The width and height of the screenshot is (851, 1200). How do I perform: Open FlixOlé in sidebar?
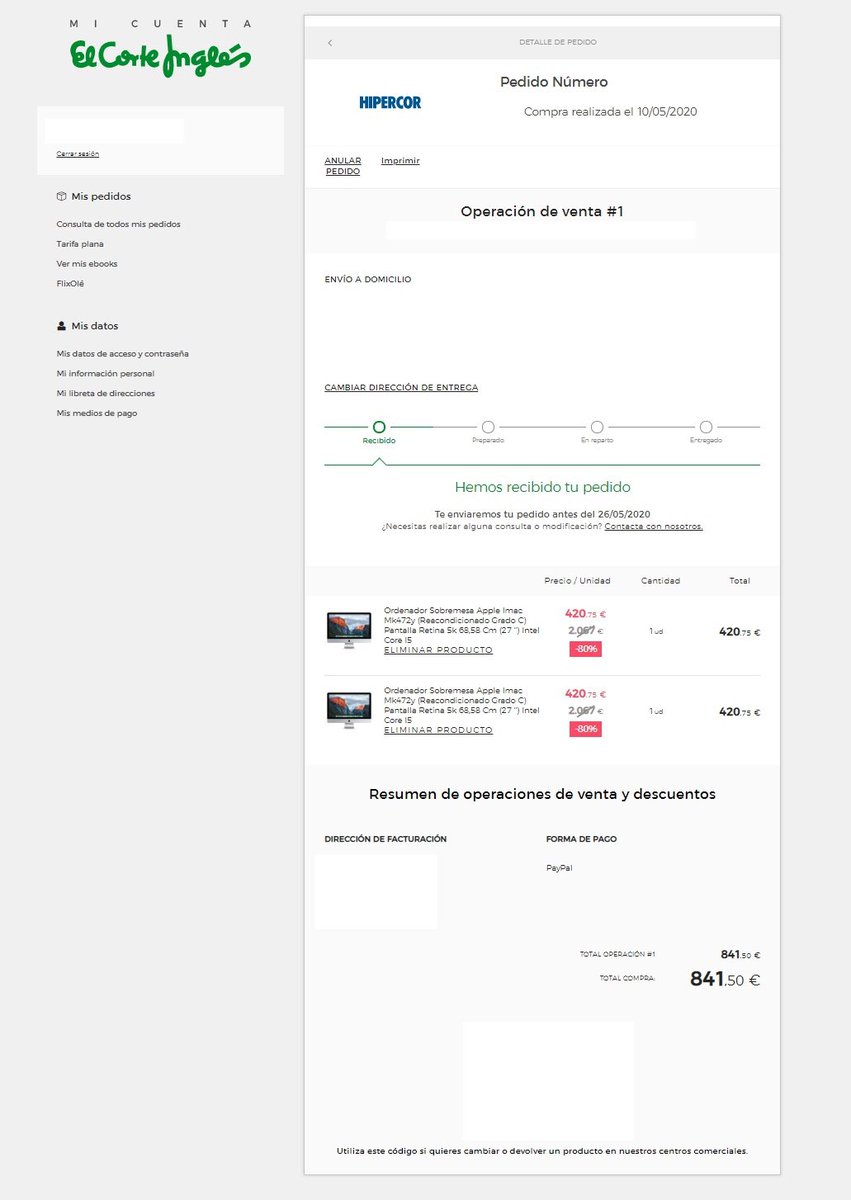coord(70,284)
